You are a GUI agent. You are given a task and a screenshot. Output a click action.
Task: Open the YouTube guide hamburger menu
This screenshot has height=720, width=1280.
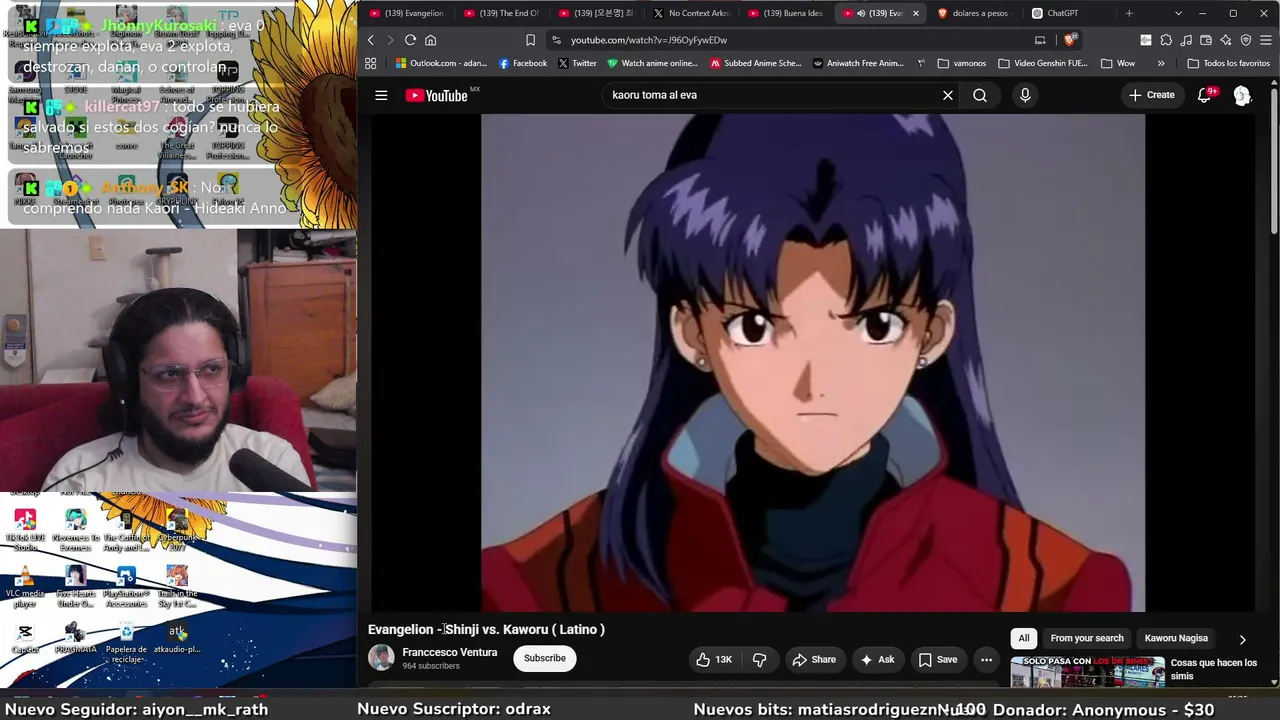click(x=381, y=95)
